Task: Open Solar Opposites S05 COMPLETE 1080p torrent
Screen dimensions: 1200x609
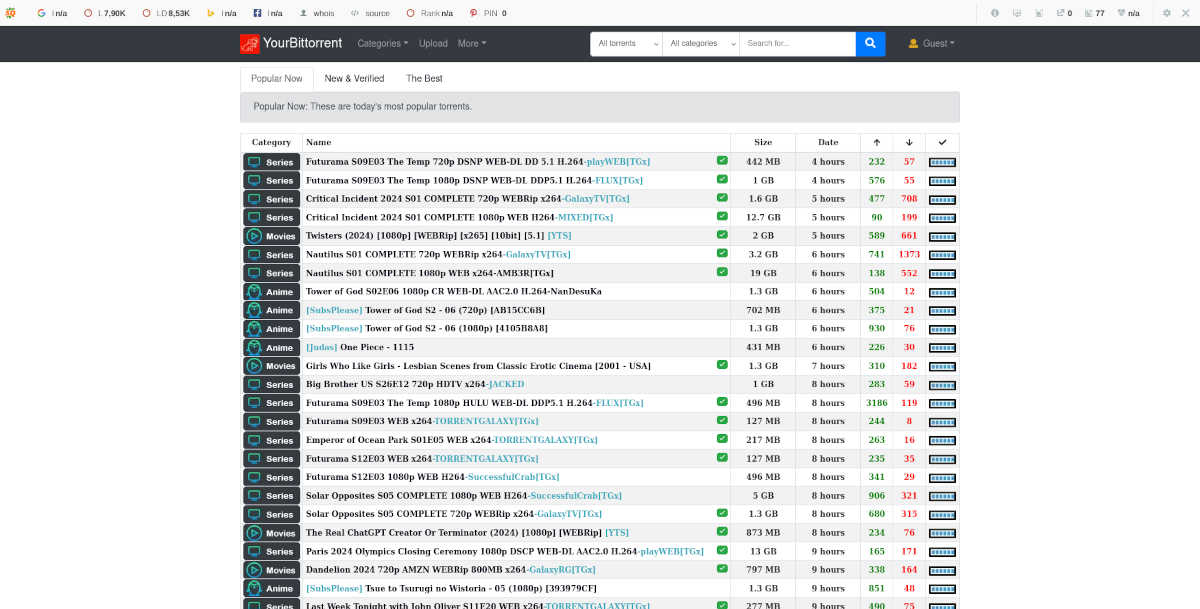Action: pos(463,496)
